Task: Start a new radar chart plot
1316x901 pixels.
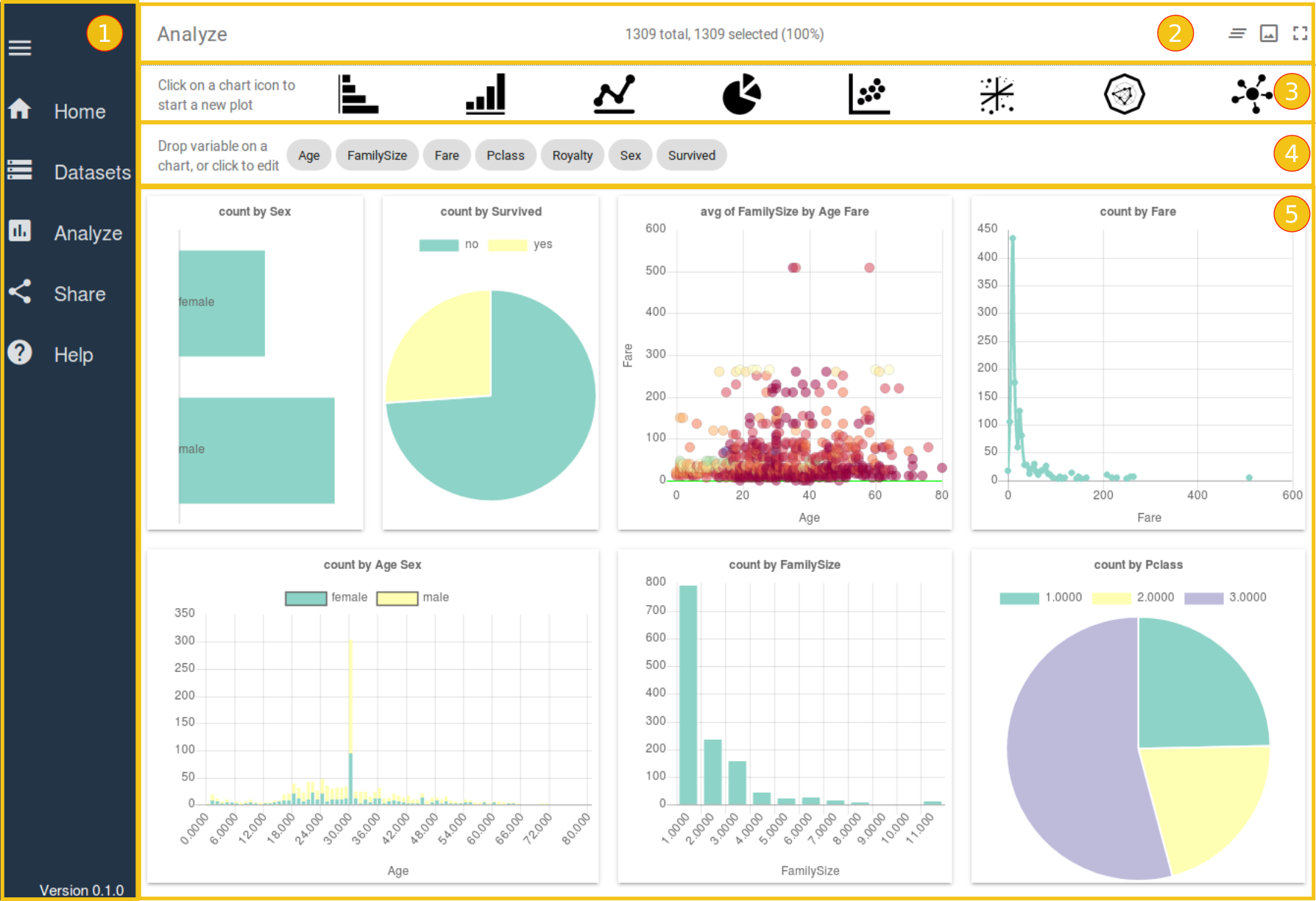Action: [1125, 94]
